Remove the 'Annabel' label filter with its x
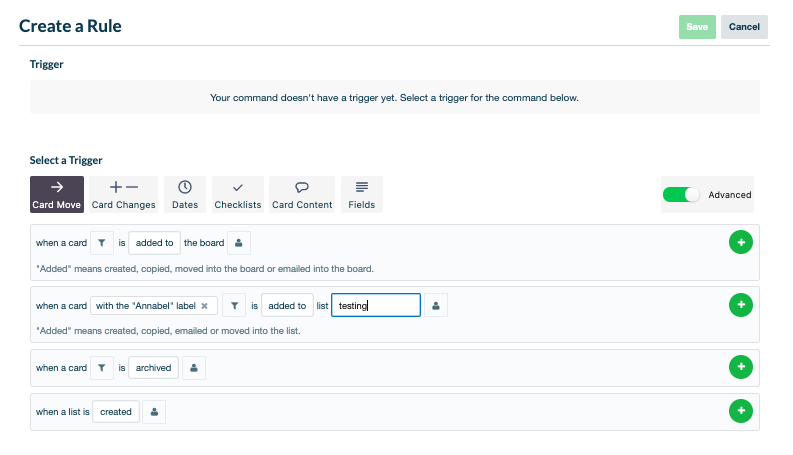 click(204, 306)
